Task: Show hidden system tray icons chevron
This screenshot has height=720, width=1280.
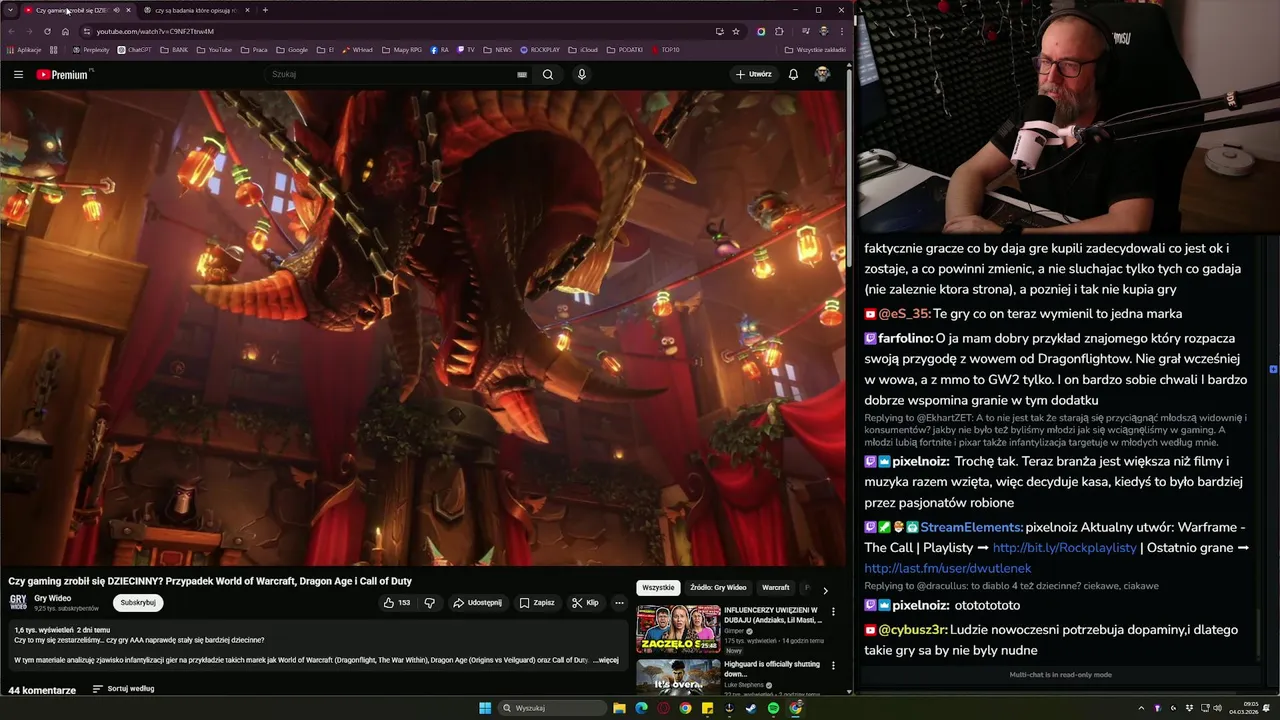Action: point(1141,708)
